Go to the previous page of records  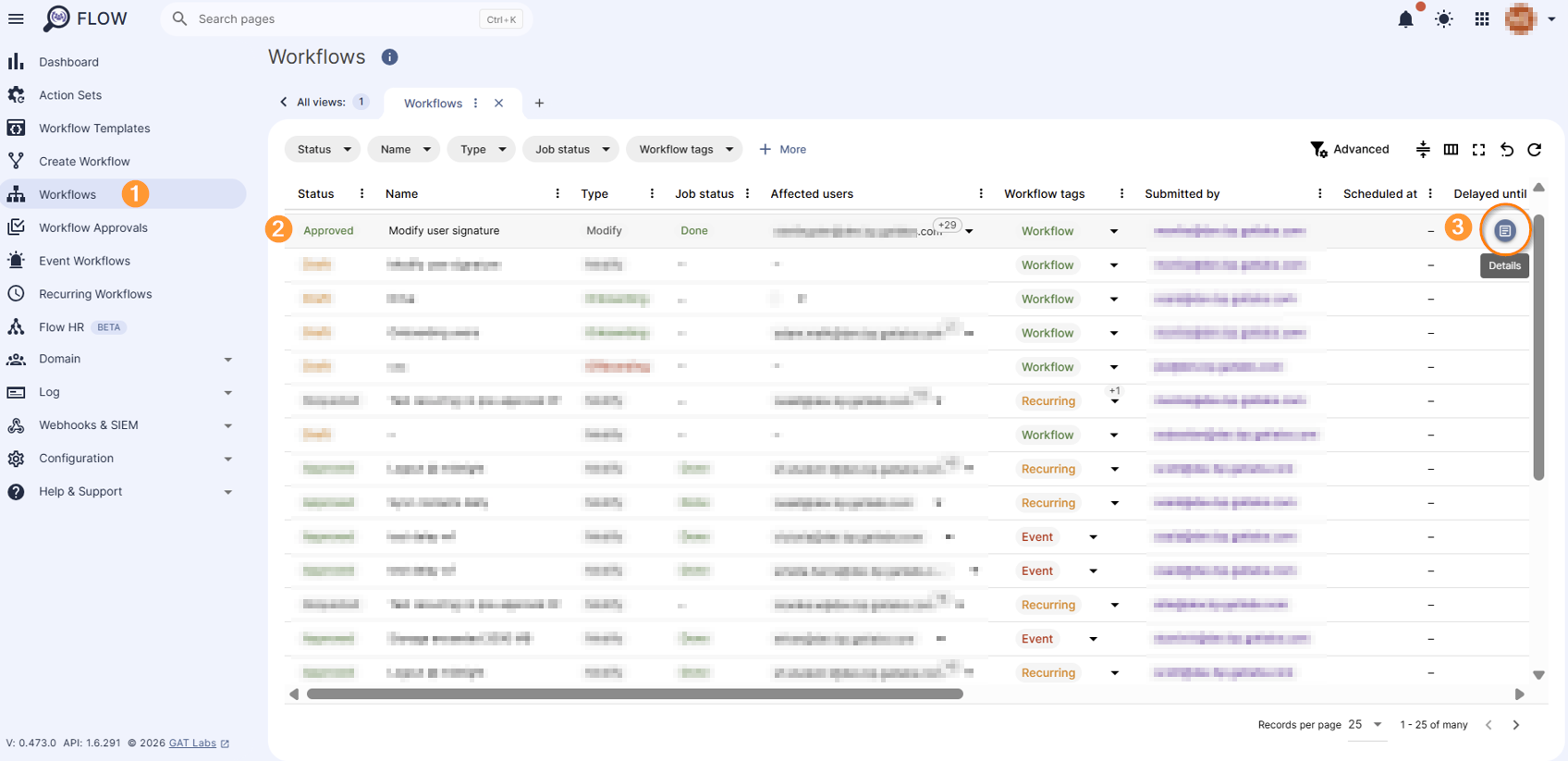point(1488,725)
